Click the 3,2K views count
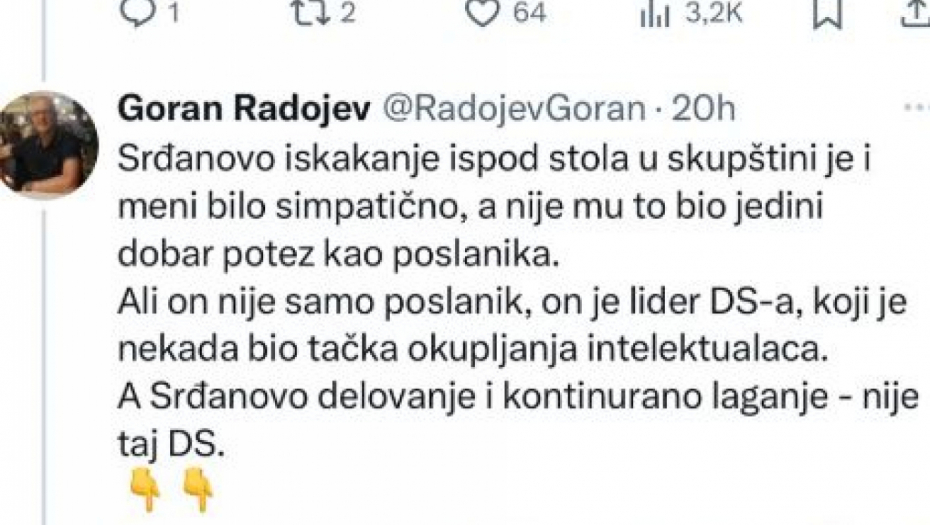 pos(714,13)
